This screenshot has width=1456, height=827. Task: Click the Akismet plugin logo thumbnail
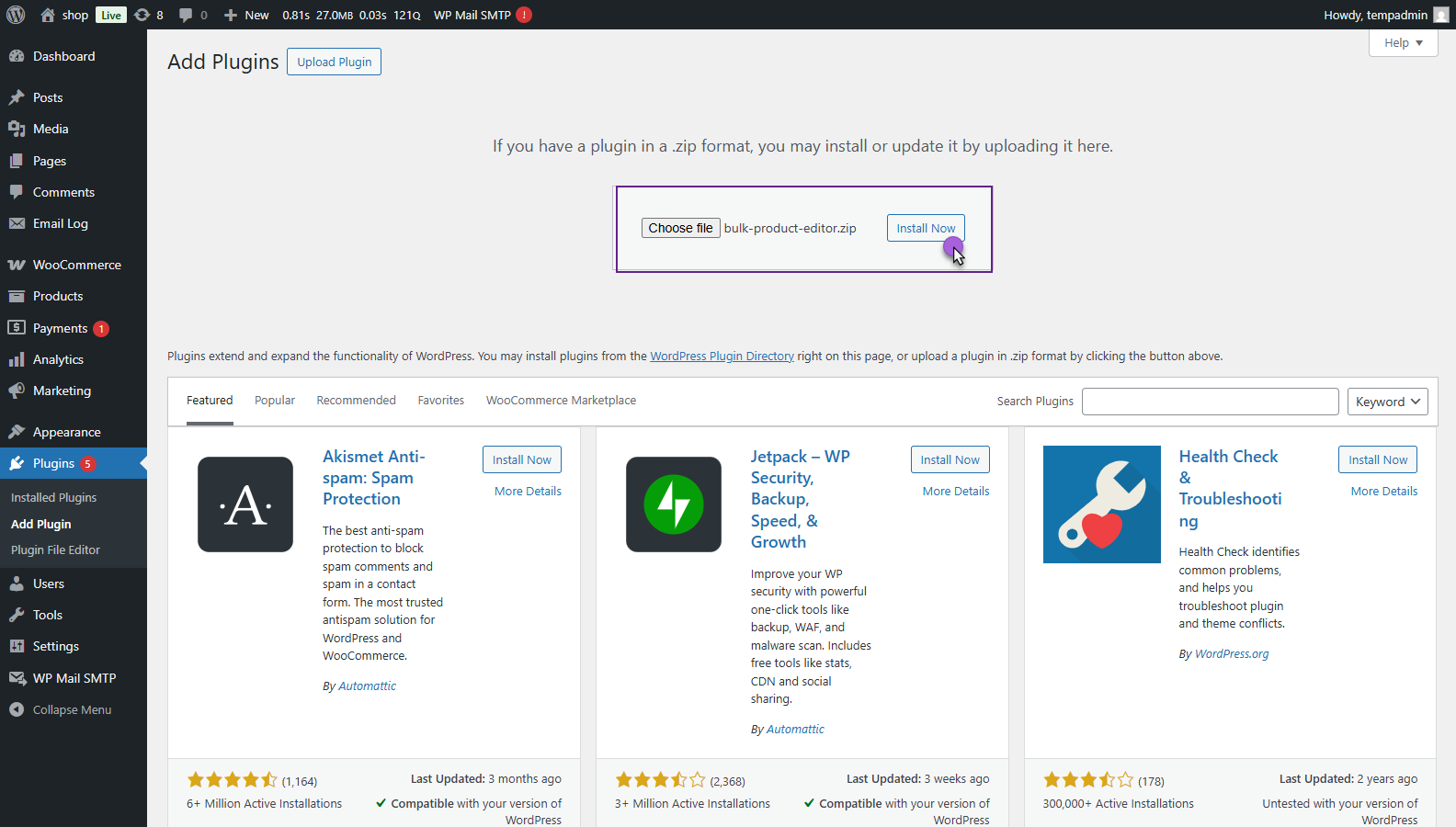tap(245, 504)
